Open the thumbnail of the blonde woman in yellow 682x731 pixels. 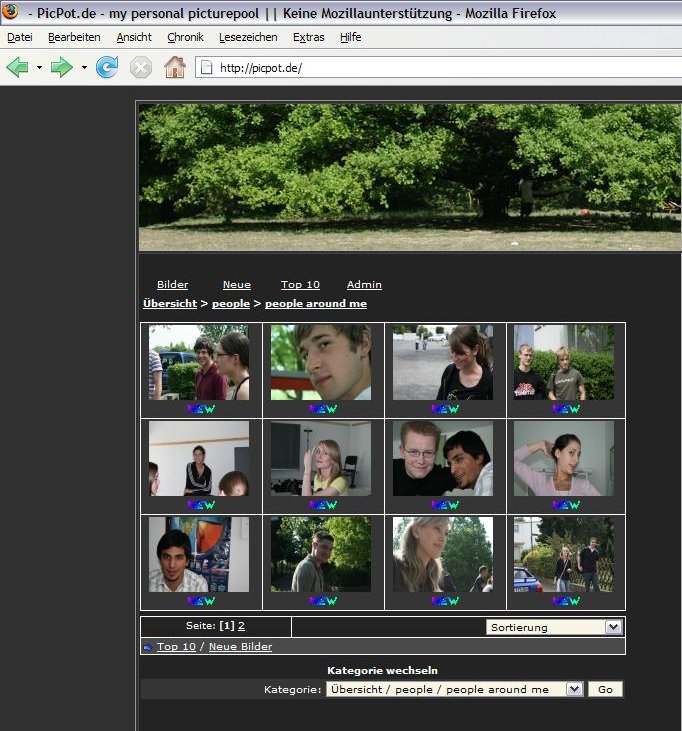point(321,459)
